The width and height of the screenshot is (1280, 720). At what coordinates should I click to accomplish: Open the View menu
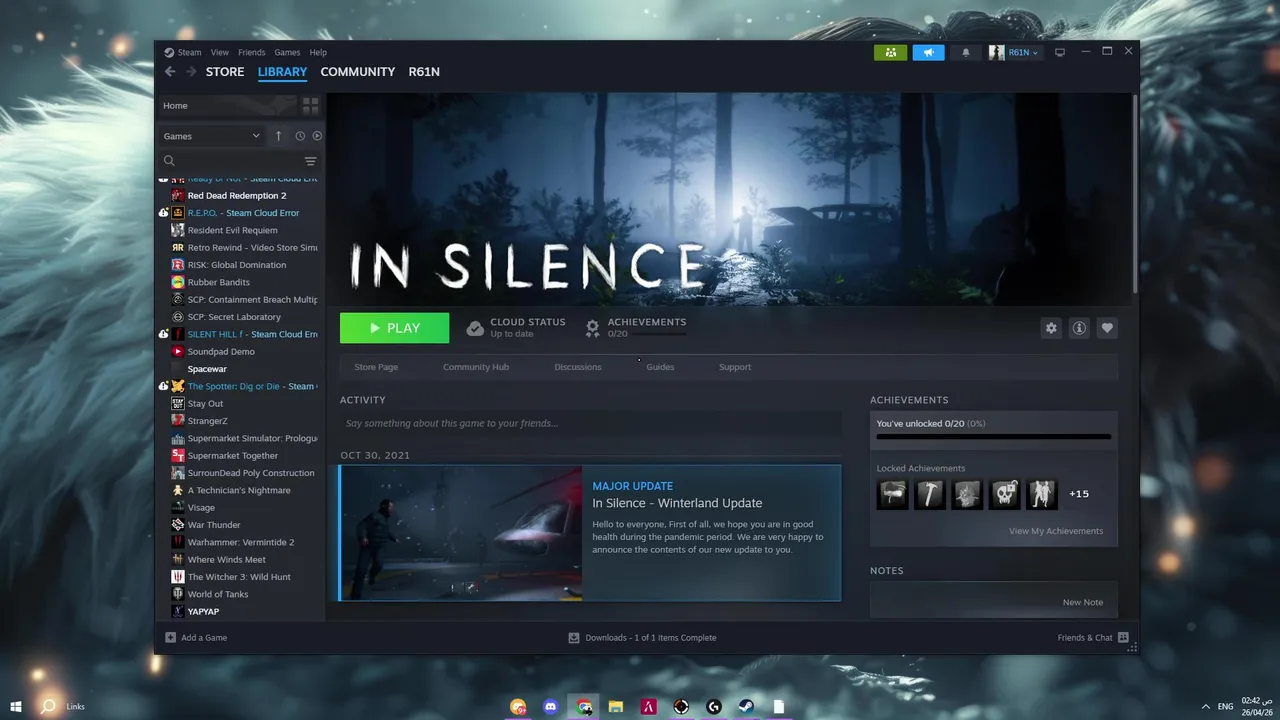pos(220,52)
